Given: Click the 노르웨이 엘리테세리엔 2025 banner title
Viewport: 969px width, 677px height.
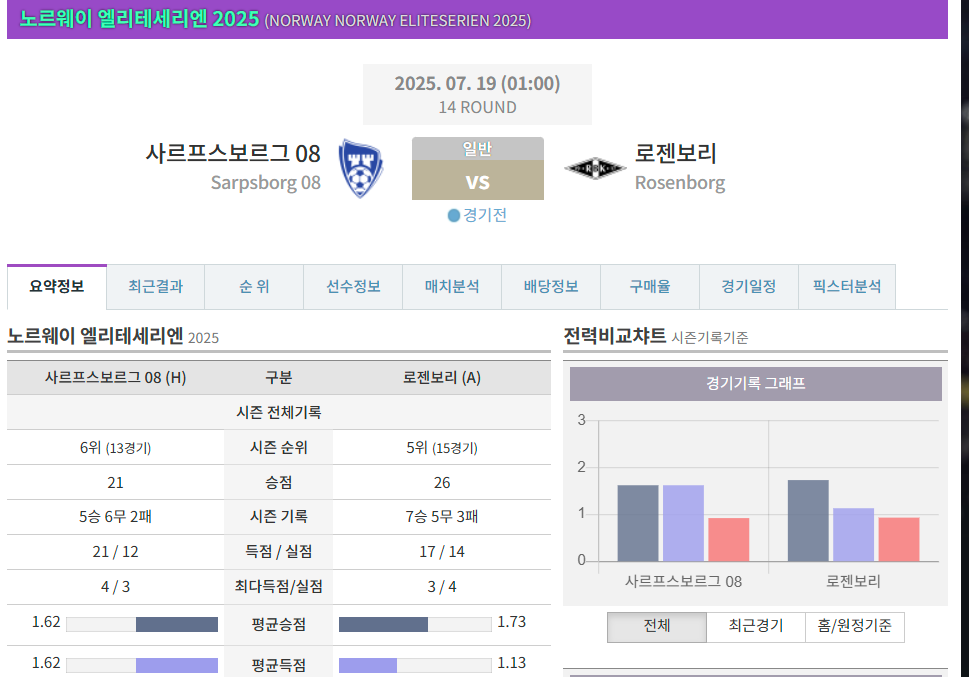Looking at the screenshot, I should click(x=139, y=19).
